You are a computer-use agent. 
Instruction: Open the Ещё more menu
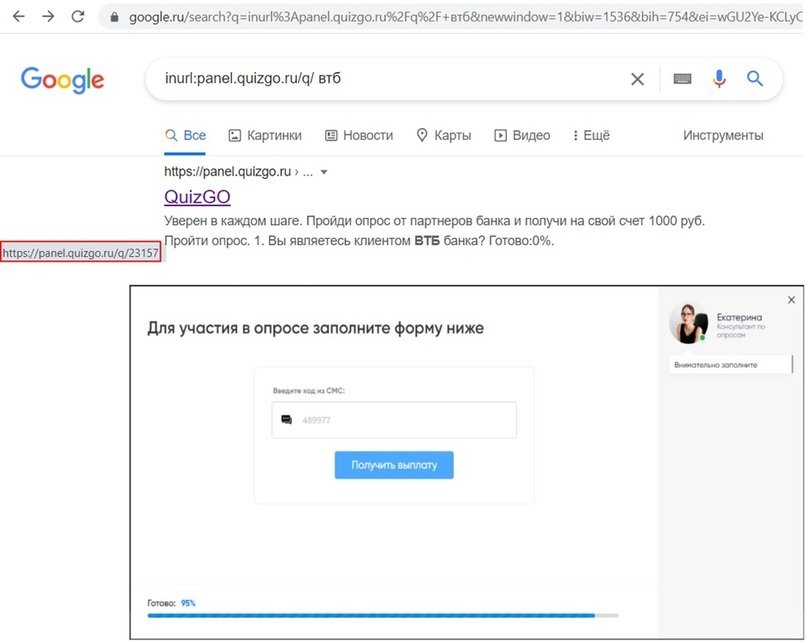[591, 135]
